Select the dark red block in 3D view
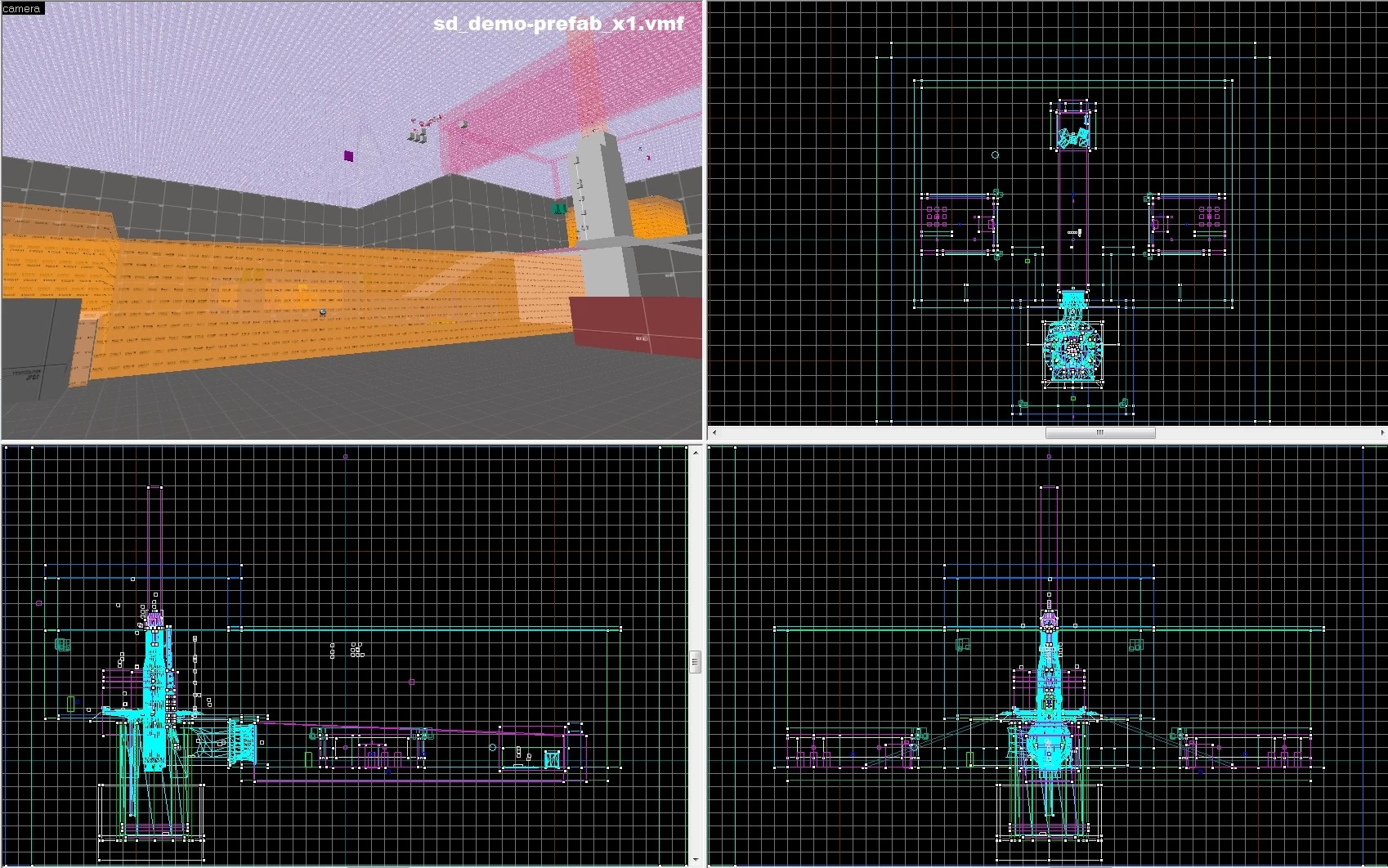Image resolution: width=1388 pixels, height=868 pixels. click(634, 327)
